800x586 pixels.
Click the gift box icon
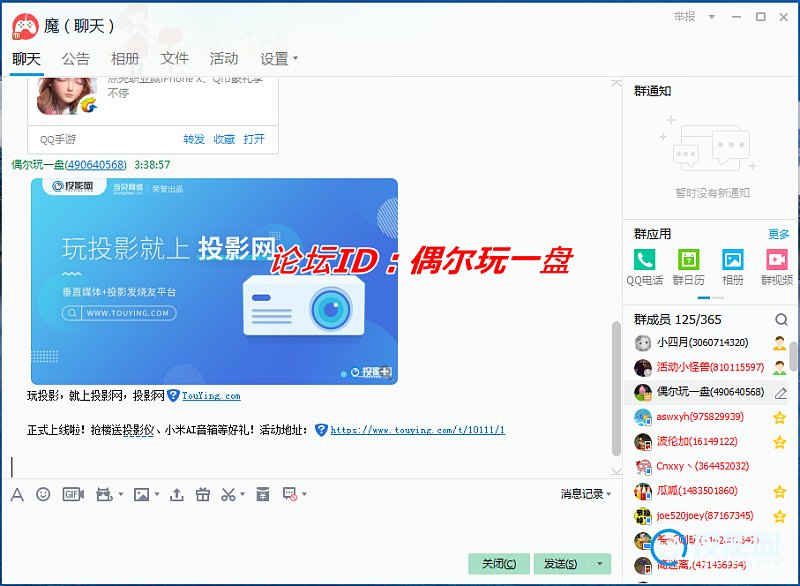click(x=203, y=494)
